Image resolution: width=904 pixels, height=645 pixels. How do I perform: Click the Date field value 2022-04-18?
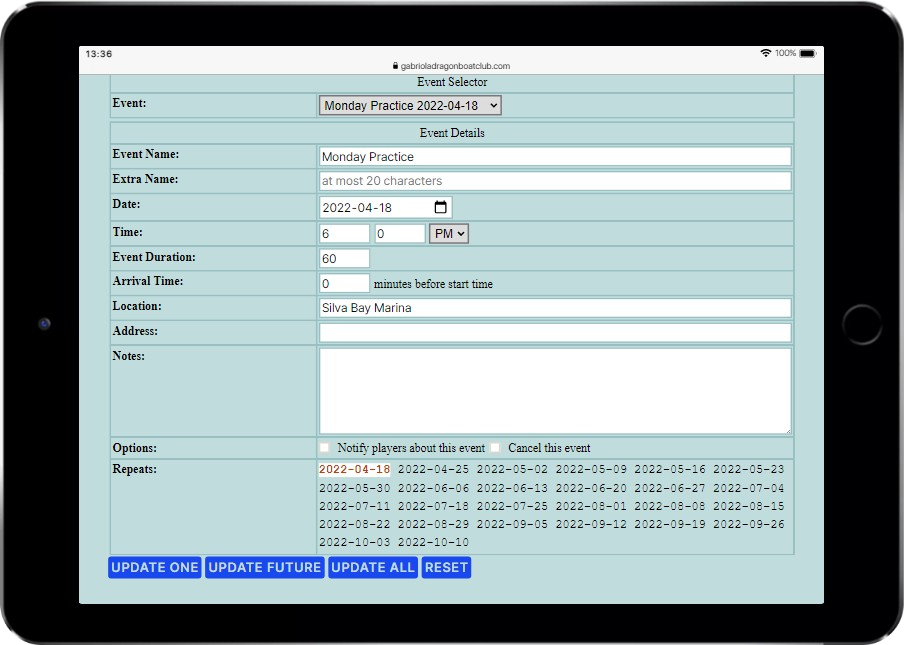coord(357,208)
